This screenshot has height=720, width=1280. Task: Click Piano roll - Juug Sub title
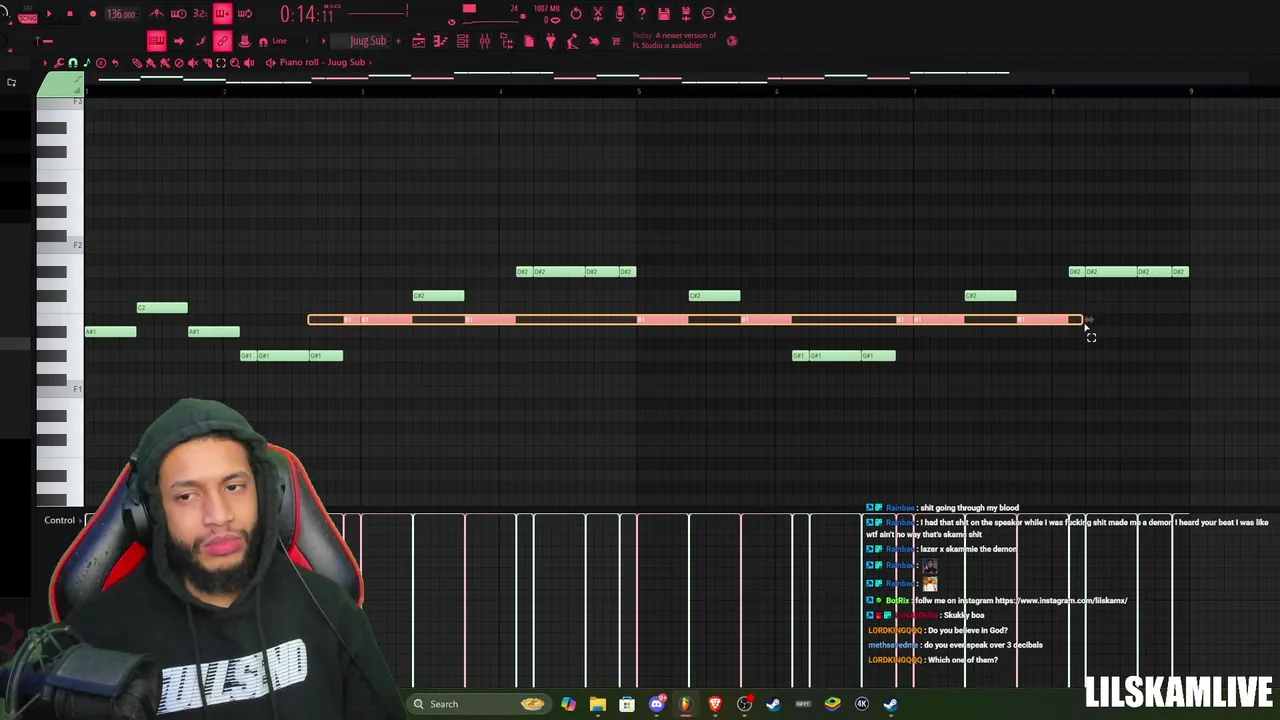pyautogui.click(x=322, y=62)
